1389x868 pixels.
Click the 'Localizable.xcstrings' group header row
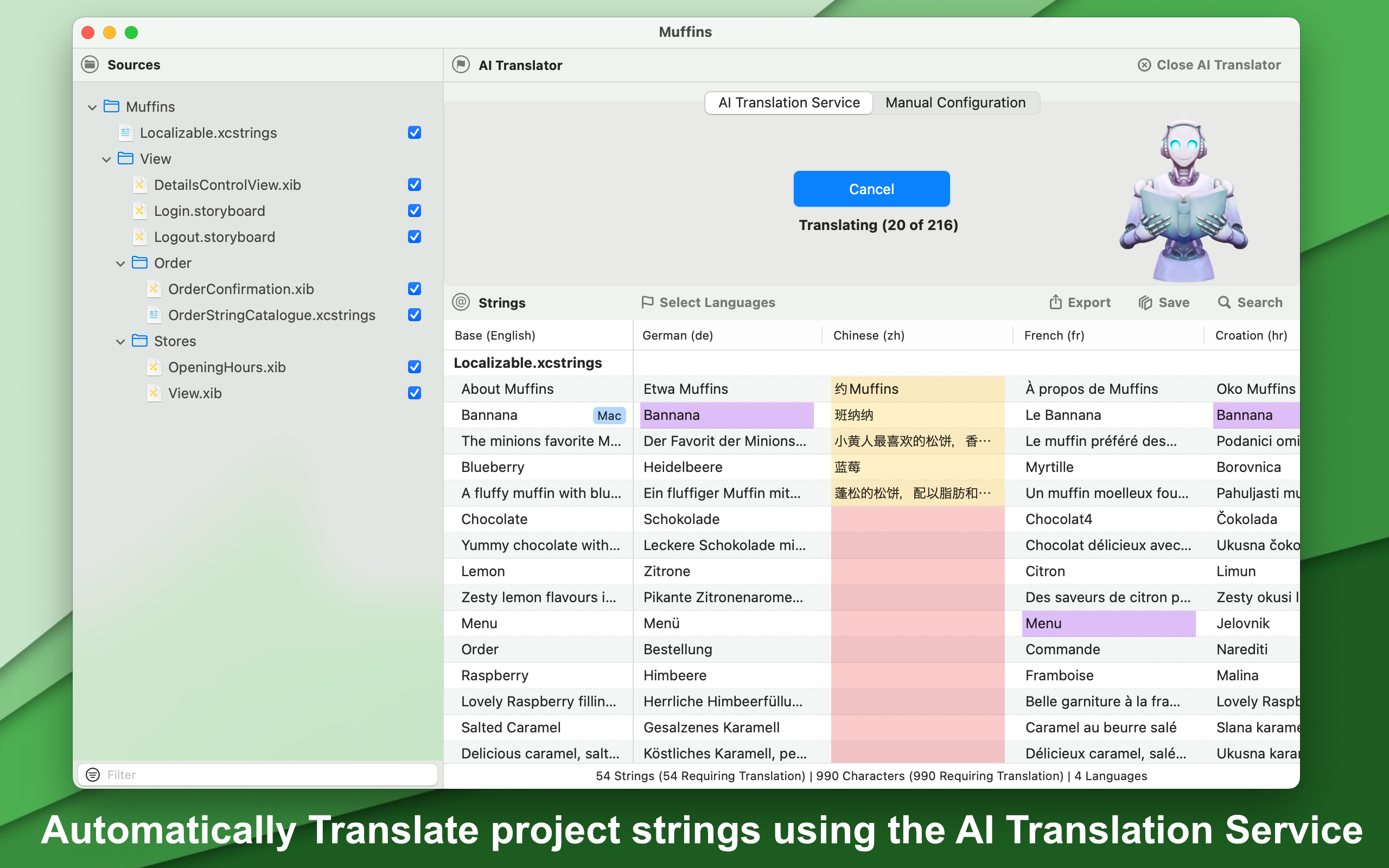(871, 363)
